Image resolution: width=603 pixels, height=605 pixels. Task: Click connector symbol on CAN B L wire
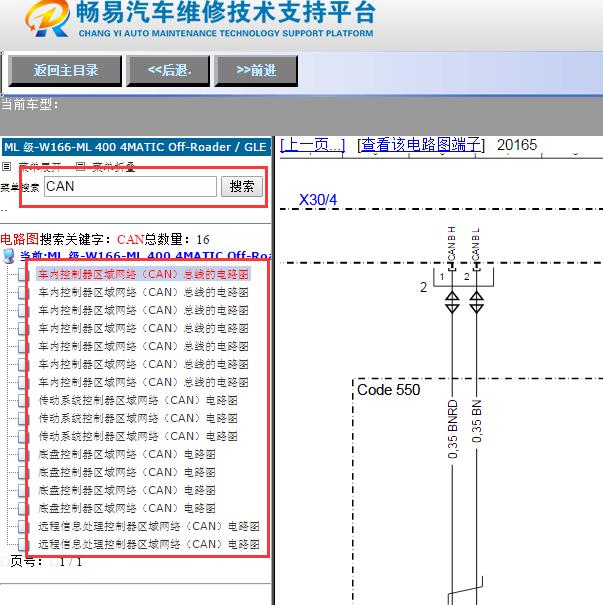click(x=476, y=302)
